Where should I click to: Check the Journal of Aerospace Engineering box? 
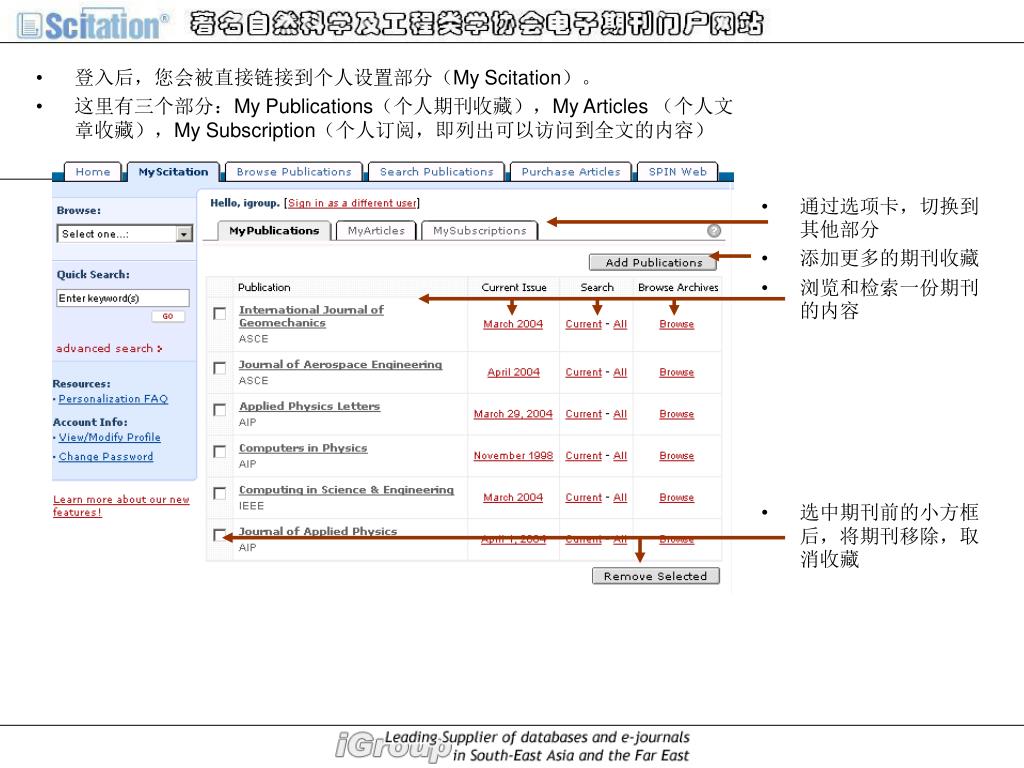coord(220,368)
